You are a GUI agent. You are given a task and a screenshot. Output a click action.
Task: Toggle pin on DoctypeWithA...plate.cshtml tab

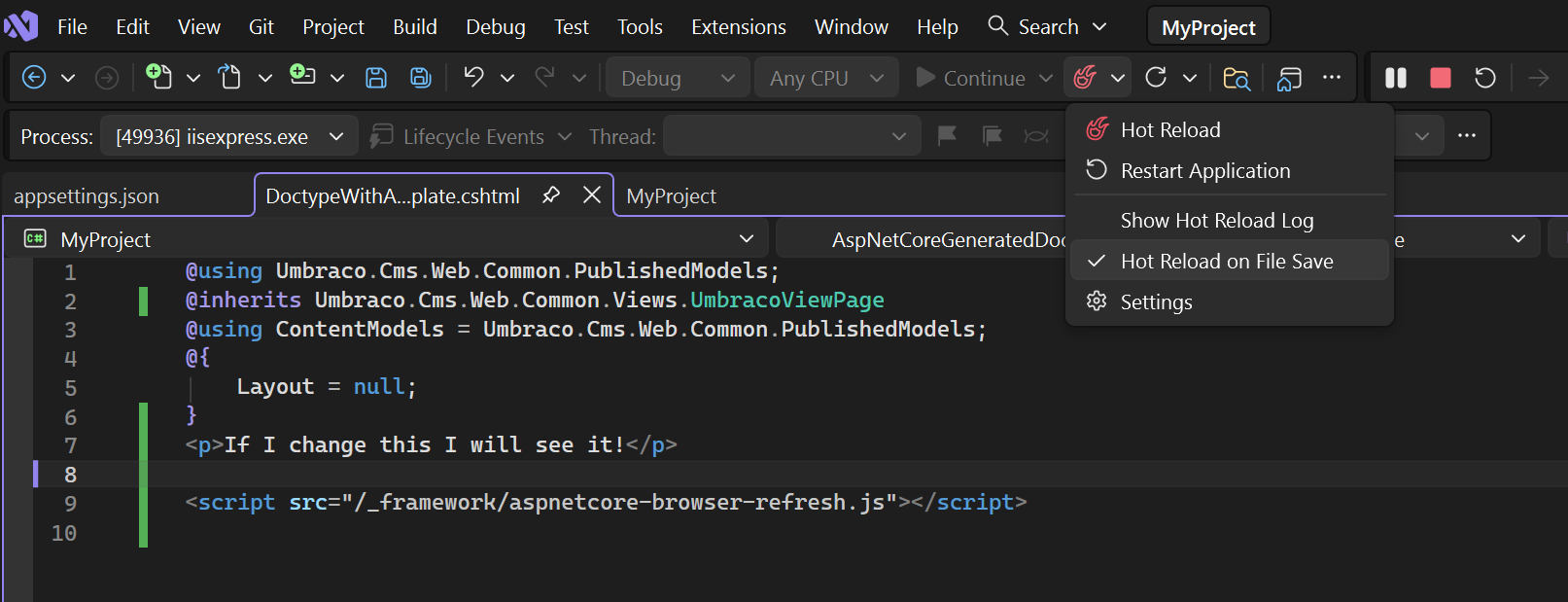[x=551, y=195]
